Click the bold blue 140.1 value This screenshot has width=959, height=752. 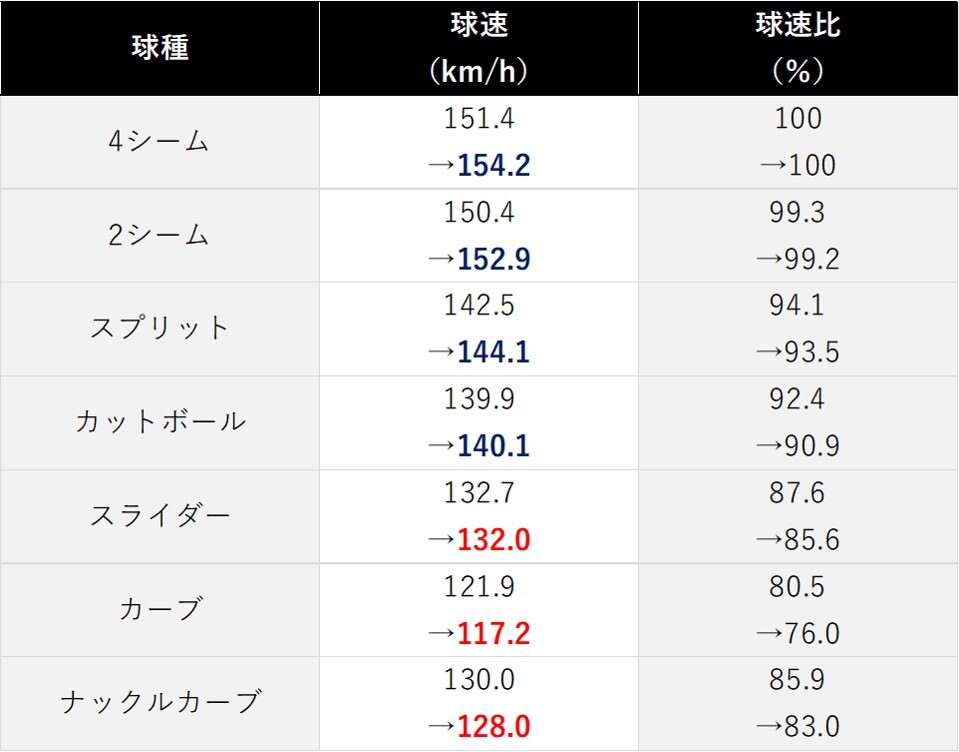[x=494, y=446]
